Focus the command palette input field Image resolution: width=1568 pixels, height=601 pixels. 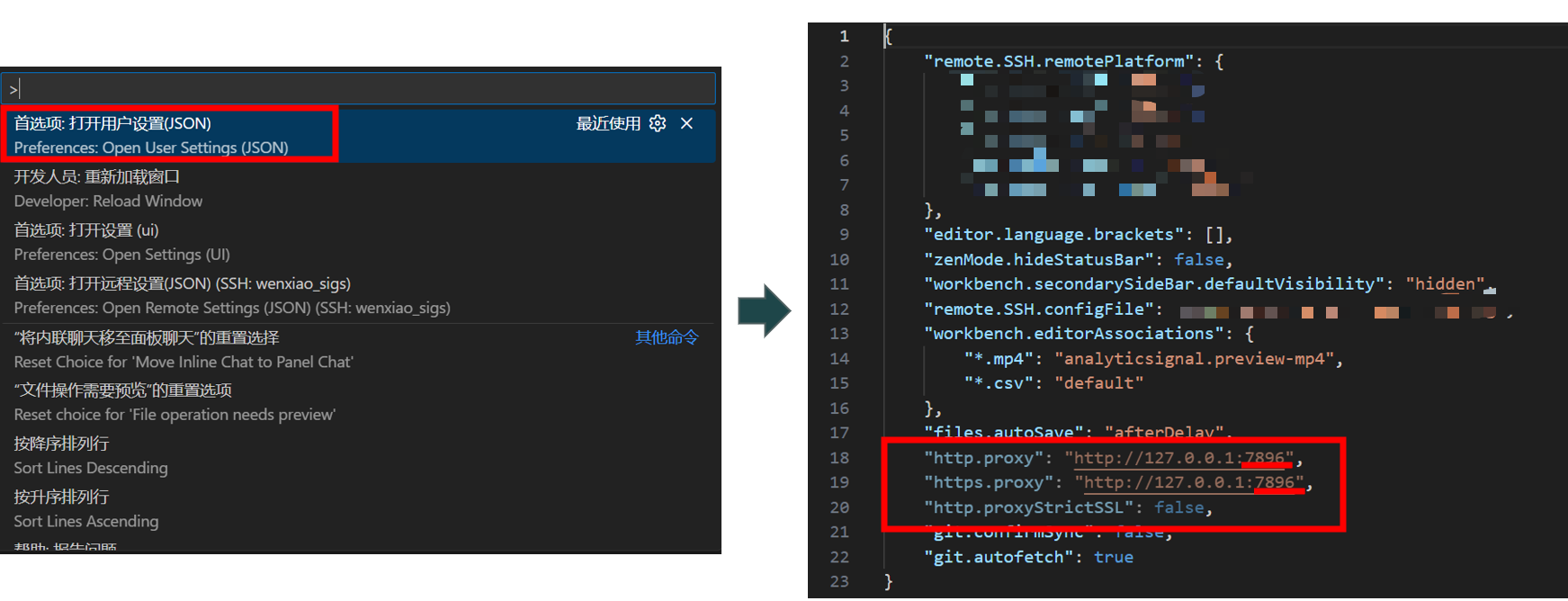point(360,89)
